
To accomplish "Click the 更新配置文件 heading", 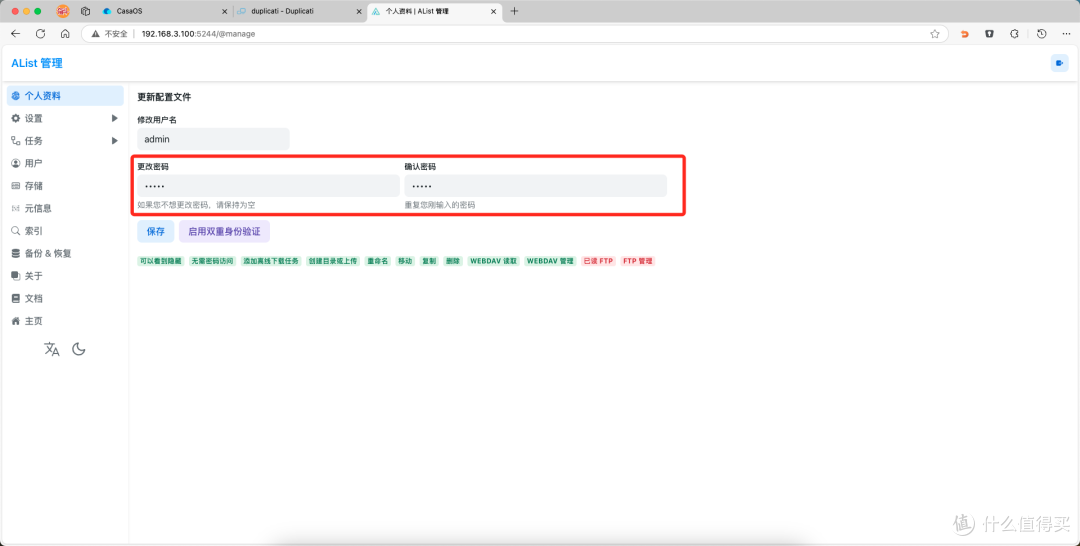I will (164, 97).
